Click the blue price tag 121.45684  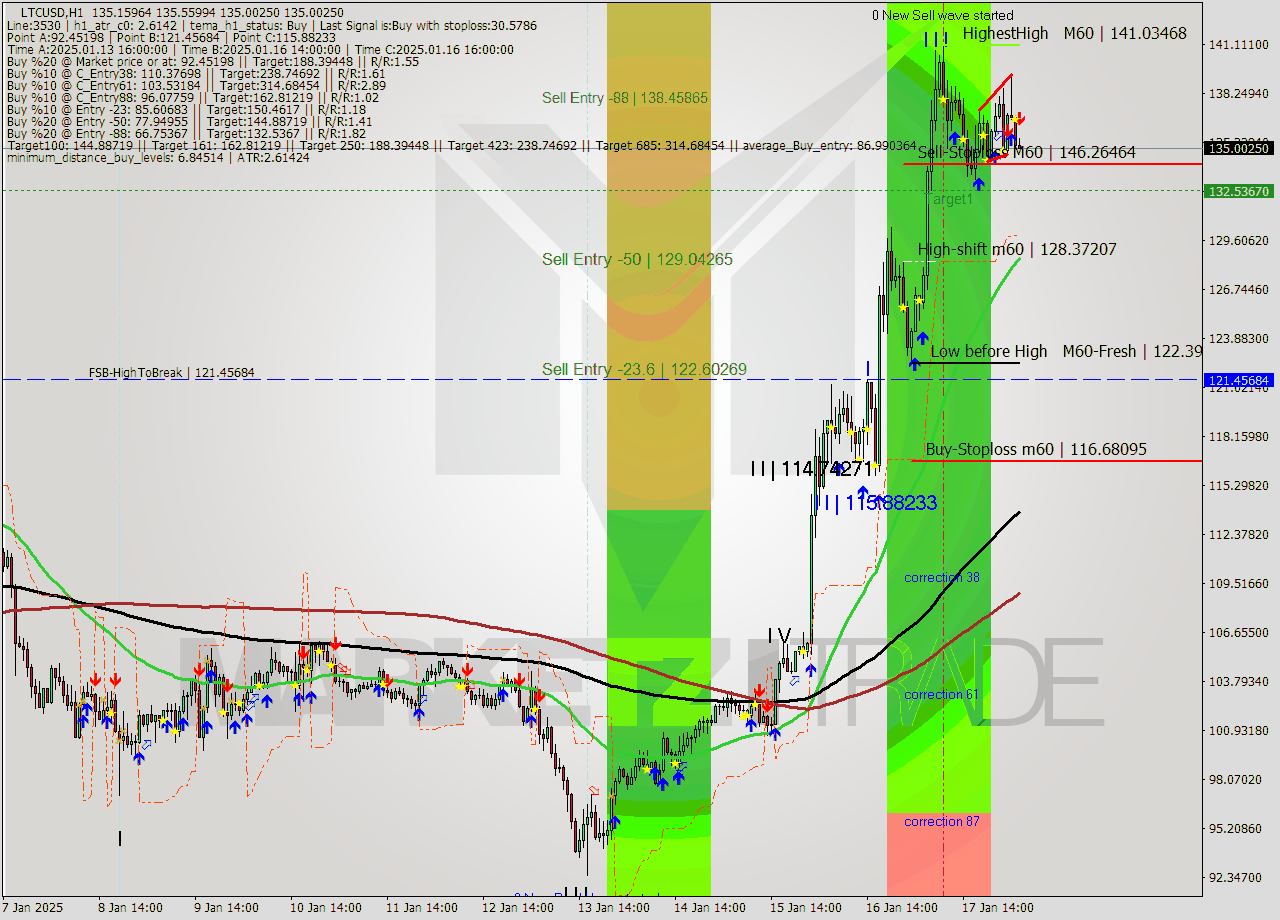pos(1240,380)
